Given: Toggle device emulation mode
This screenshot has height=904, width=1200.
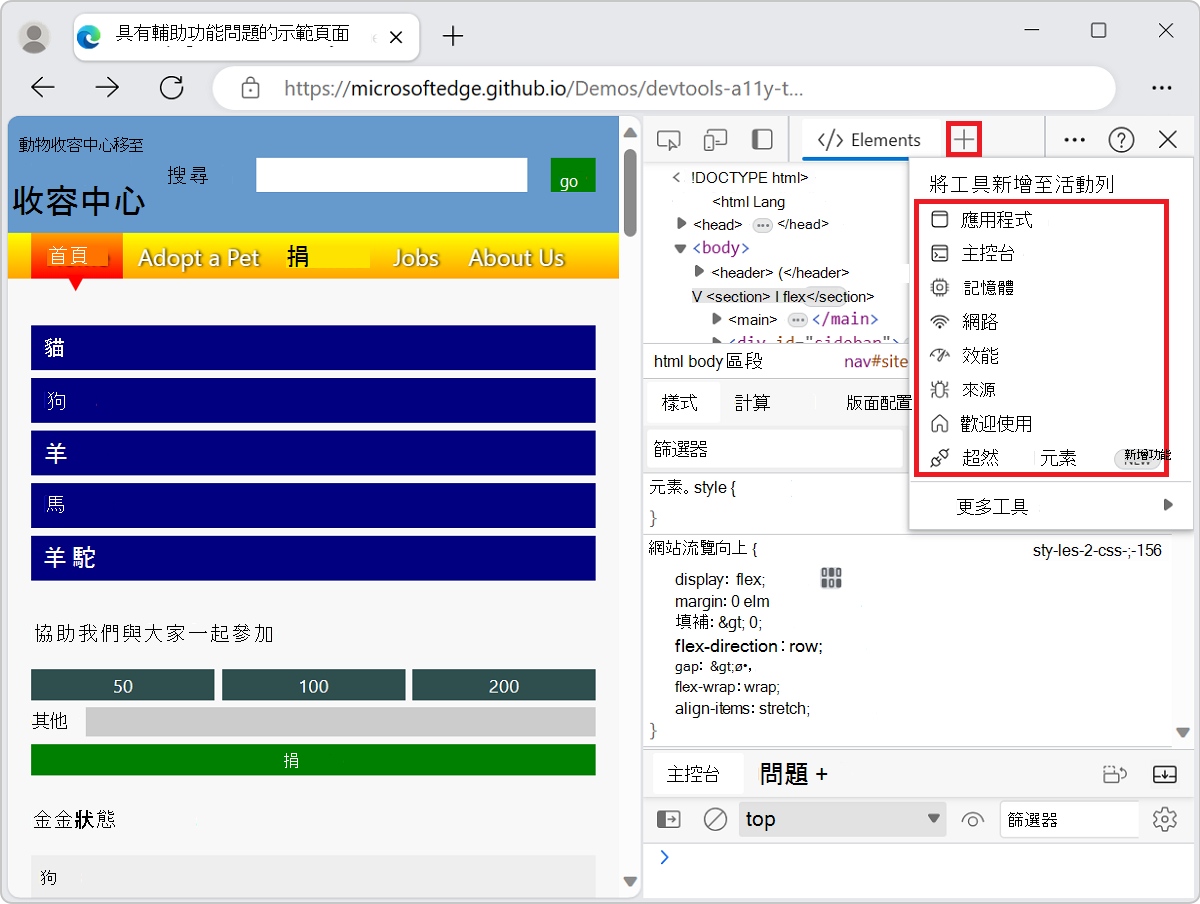Looking at the screenshot, I should [714, 140].
